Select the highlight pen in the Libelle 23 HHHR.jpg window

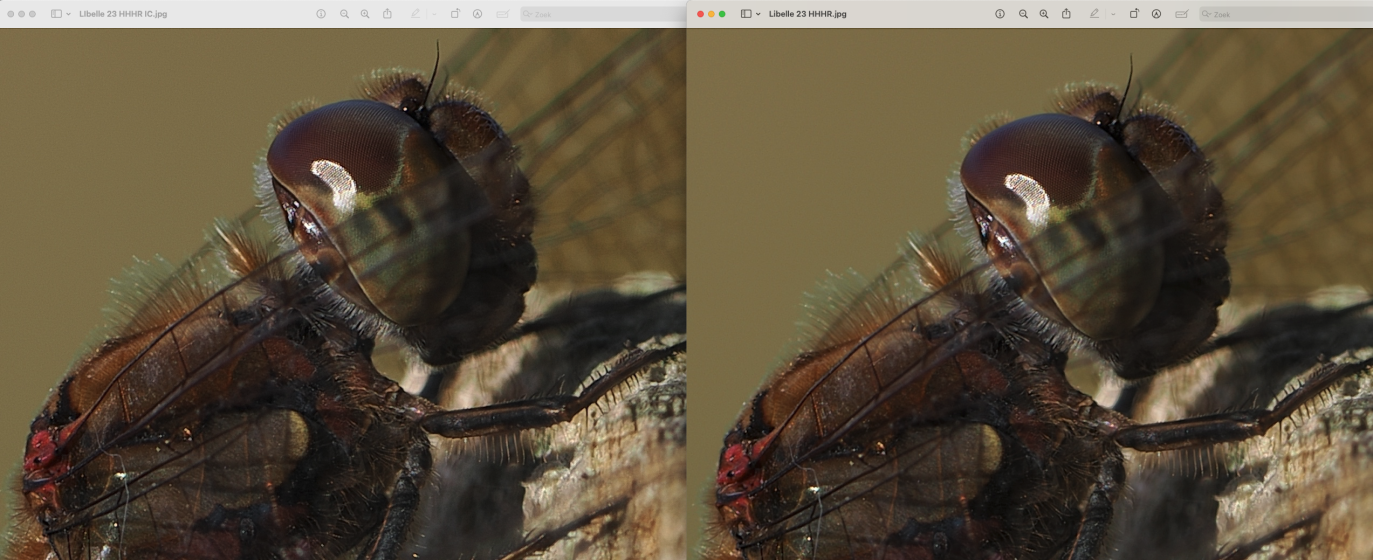(1094, 14)
